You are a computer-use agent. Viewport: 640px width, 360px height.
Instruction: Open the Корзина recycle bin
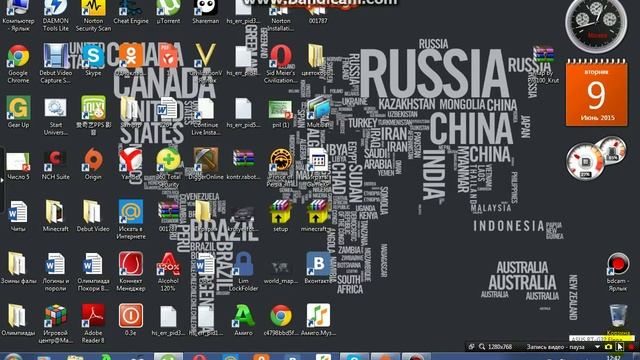pyautogui.click(x=618, y=320)
